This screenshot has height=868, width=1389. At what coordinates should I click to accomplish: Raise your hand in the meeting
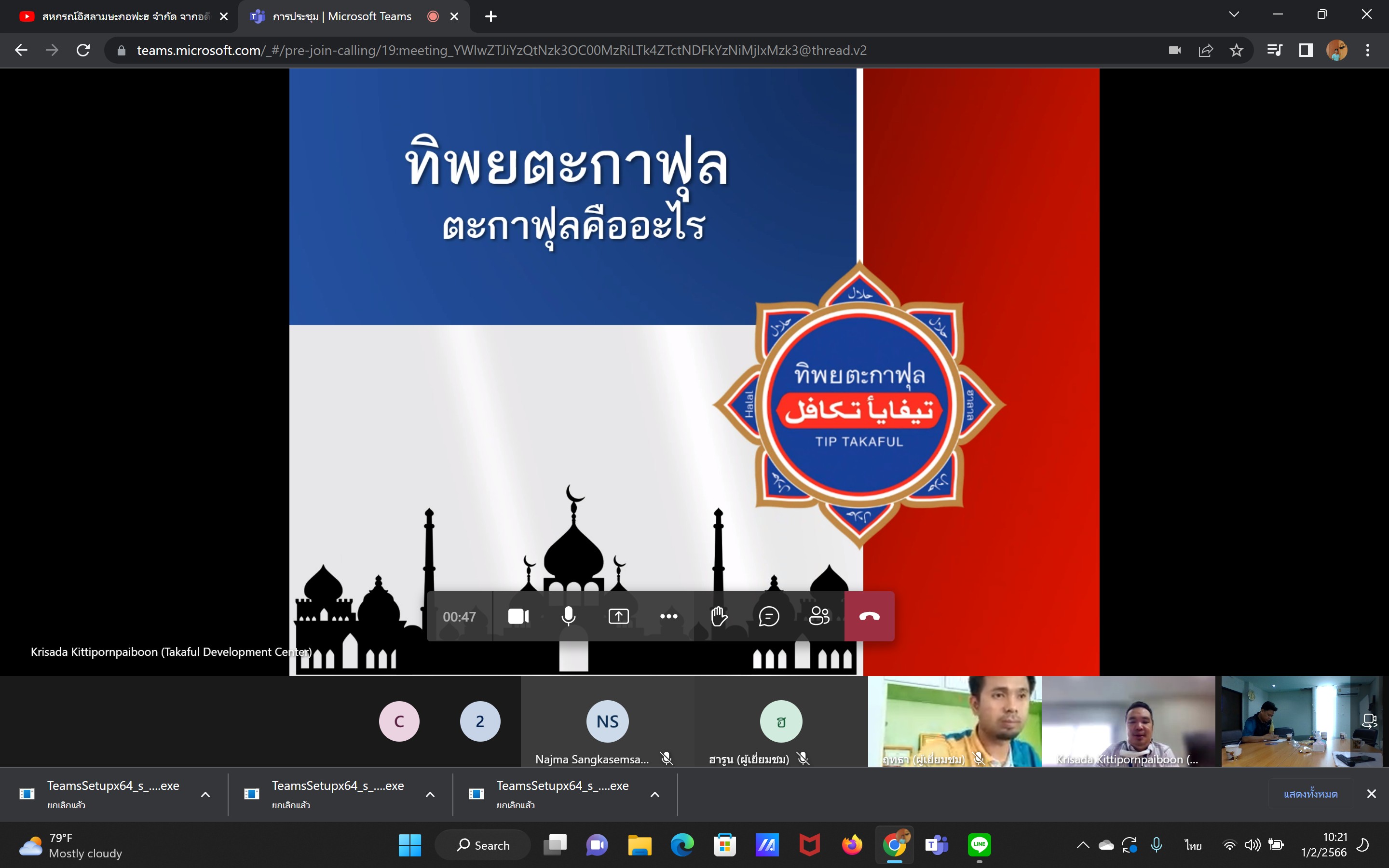(719, 617)
